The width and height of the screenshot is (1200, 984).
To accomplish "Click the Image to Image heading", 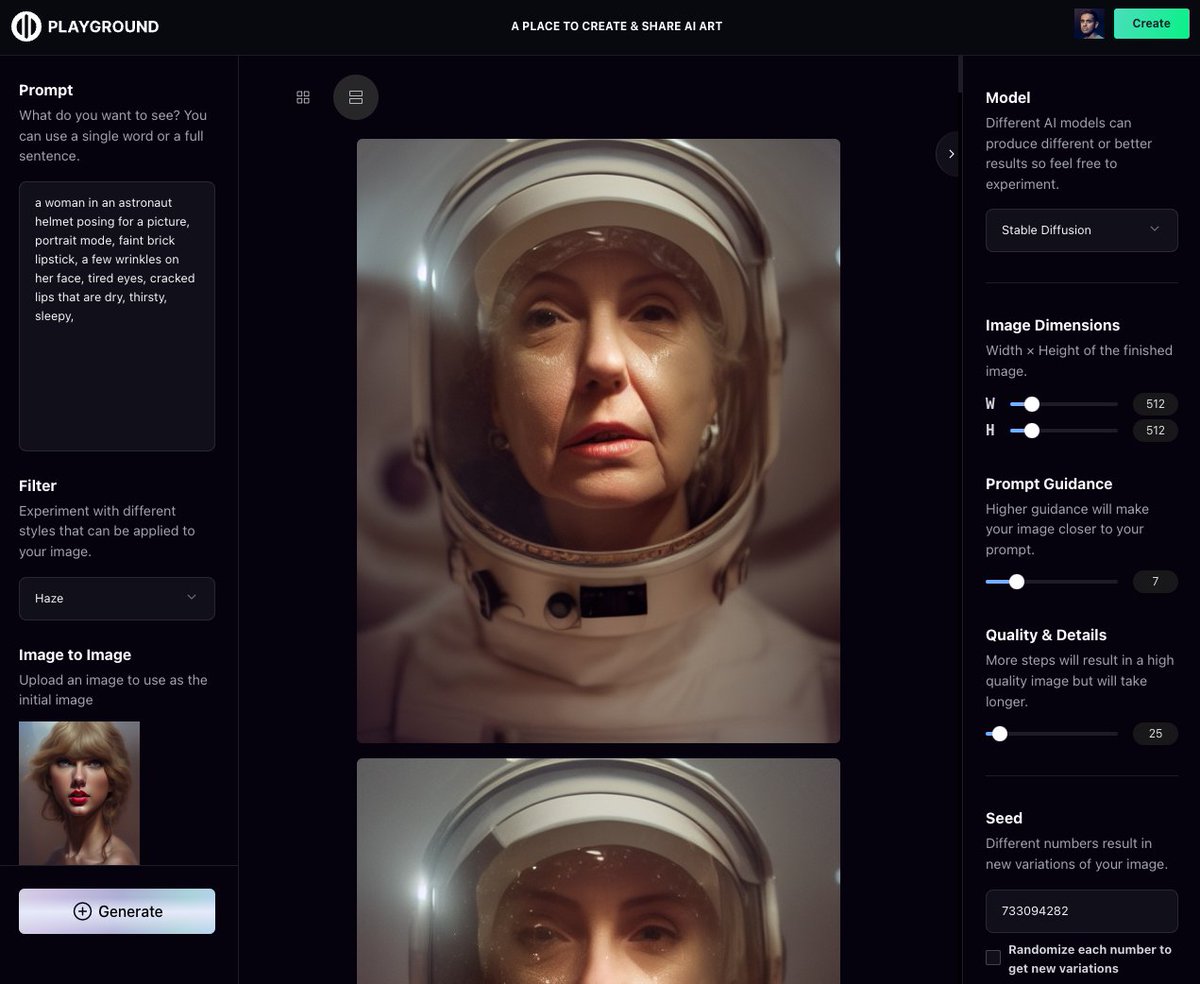I will (x=75, y=655).
